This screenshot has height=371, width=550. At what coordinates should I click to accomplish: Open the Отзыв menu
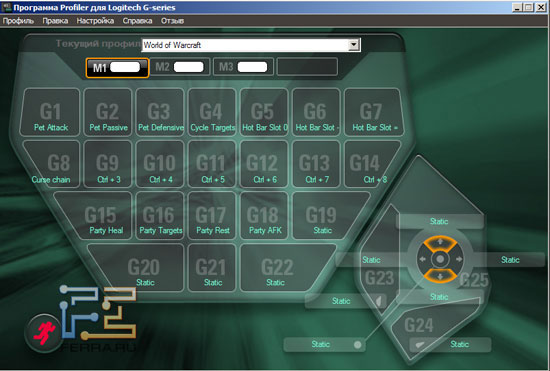coord(172,21)
